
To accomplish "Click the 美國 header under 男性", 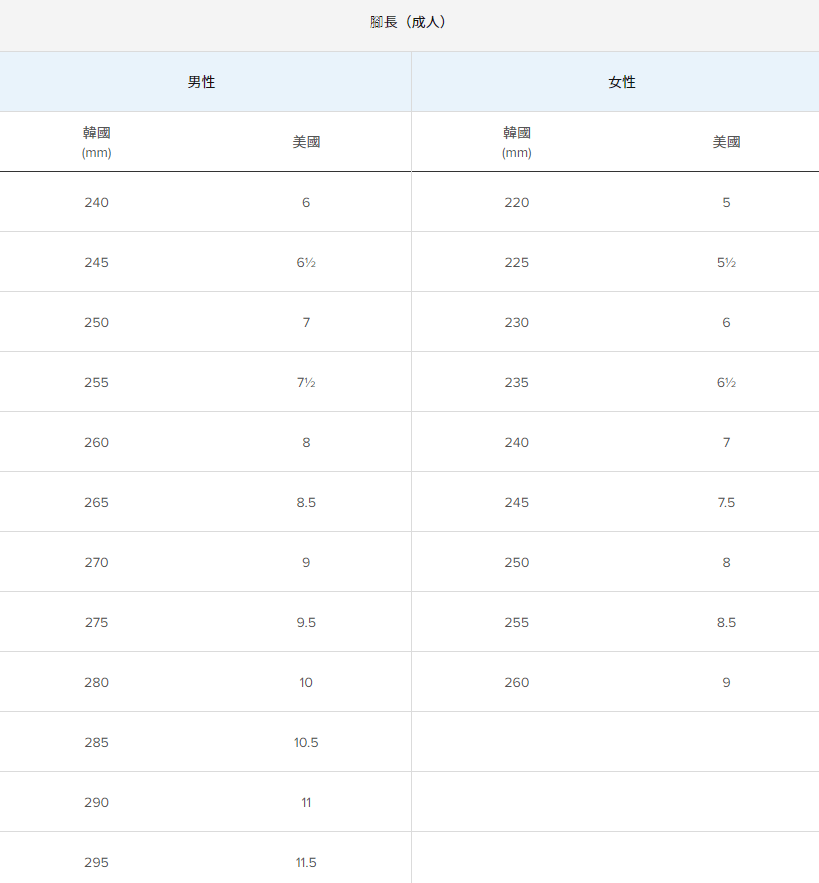I will click(x=306, y=142).
